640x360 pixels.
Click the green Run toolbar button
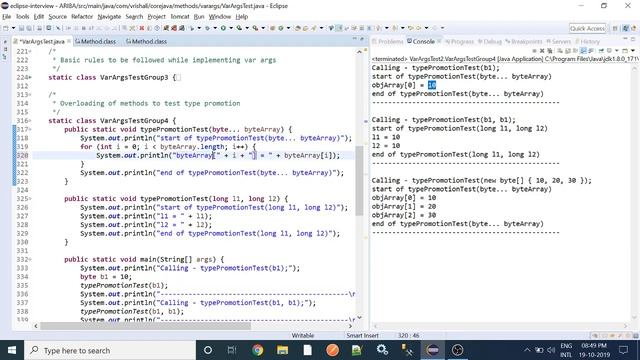(x=223, y=28)
